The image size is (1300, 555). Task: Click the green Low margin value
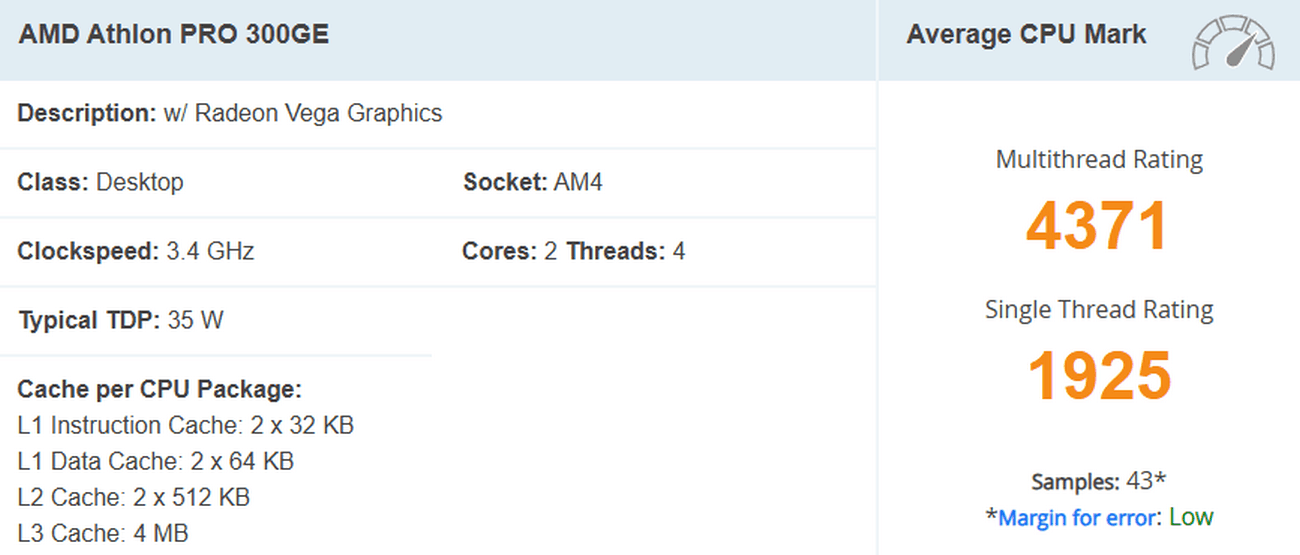[1190, 518]
